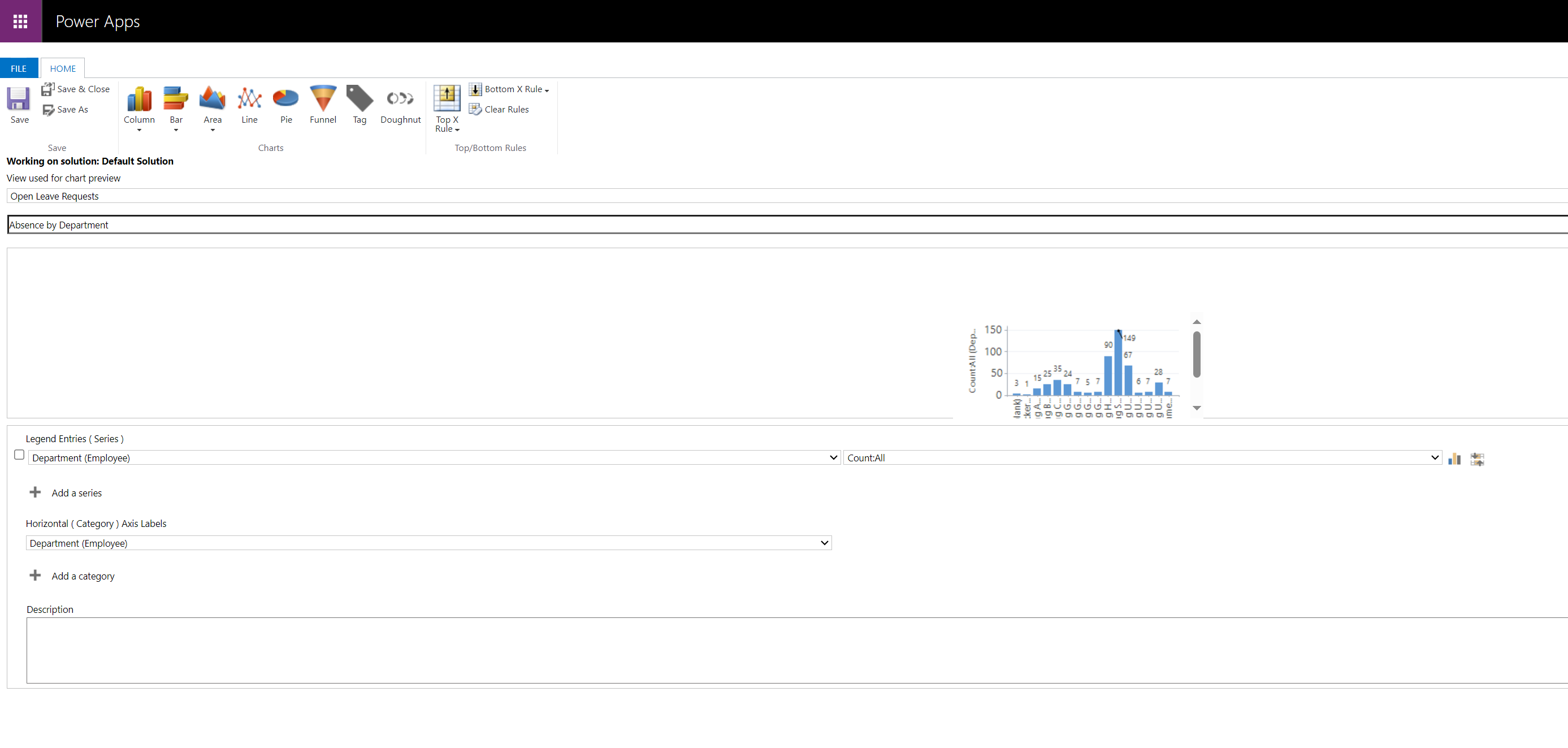Pick the Line chart type
The image size is (1568, 748).
(249, 105)
